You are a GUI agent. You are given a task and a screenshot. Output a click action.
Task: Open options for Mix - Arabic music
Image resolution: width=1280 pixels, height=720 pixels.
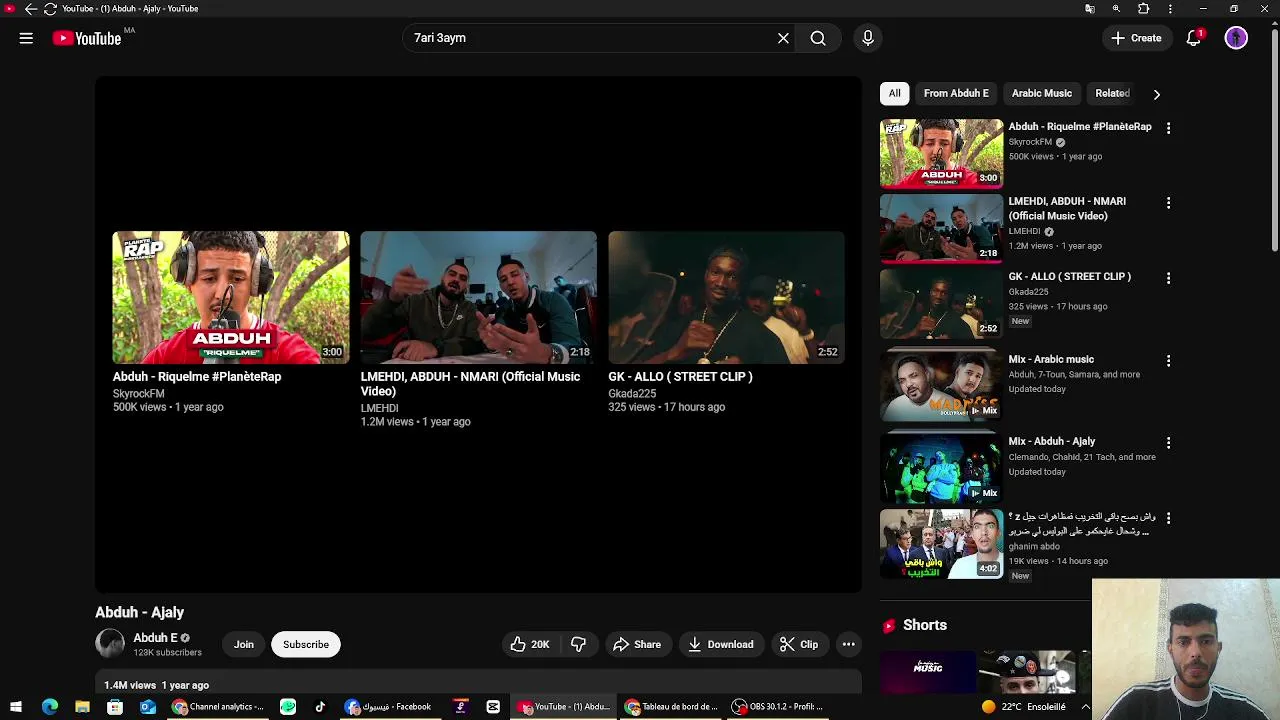(1168, 361)
